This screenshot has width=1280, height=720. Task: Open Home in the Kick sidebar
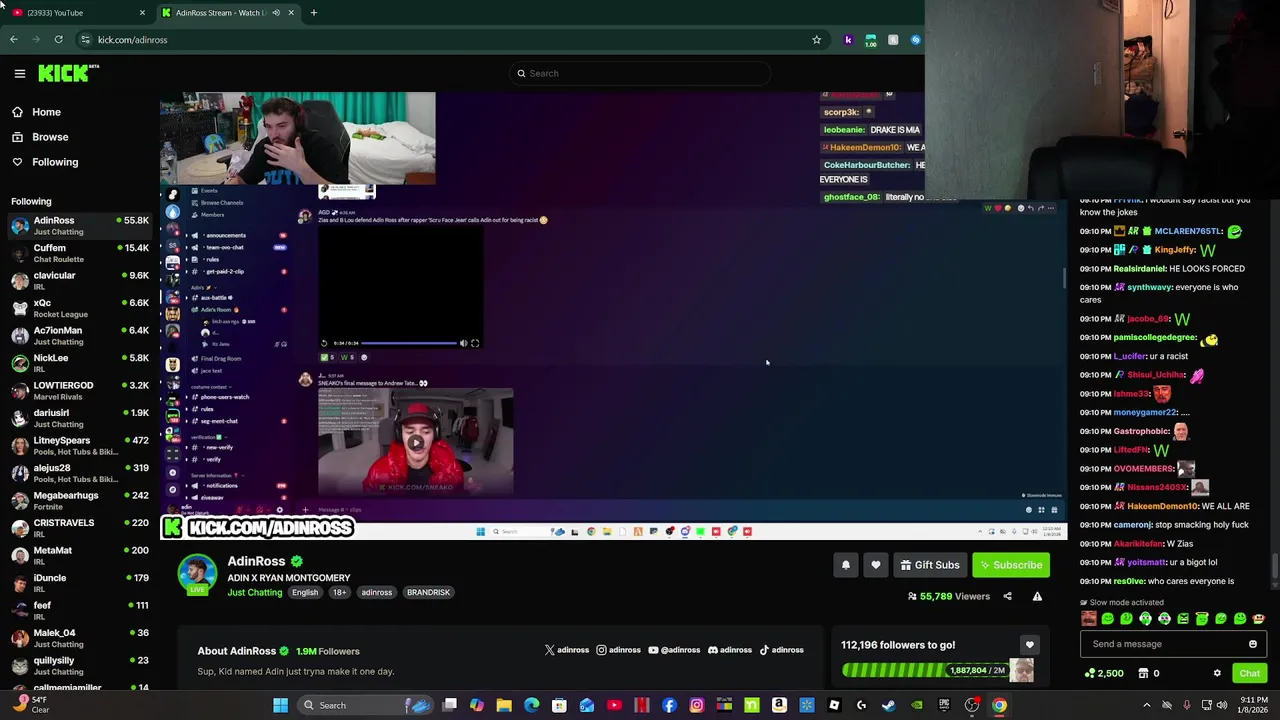click(36, 112)
